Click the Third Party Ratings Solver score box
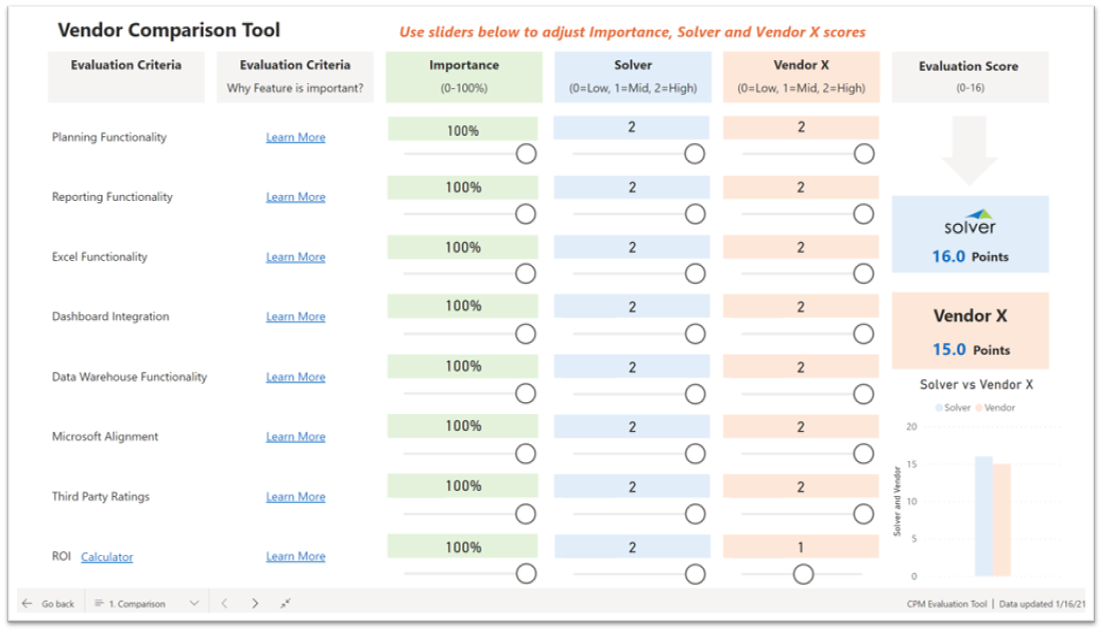Screen dimensions: 1103x632 (x=632, y=487)
